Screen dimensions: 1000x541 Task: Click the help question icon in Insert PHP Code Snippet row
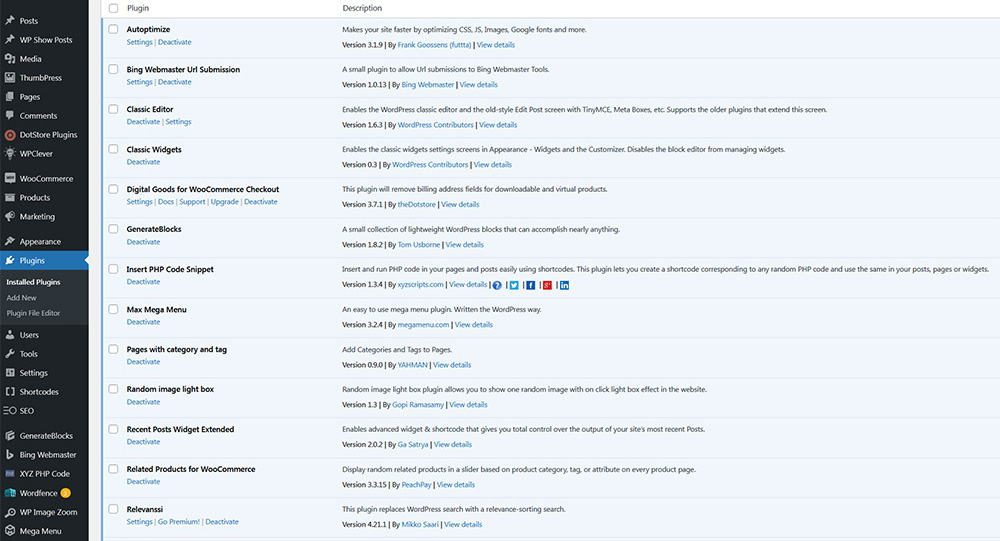[497, 285]
